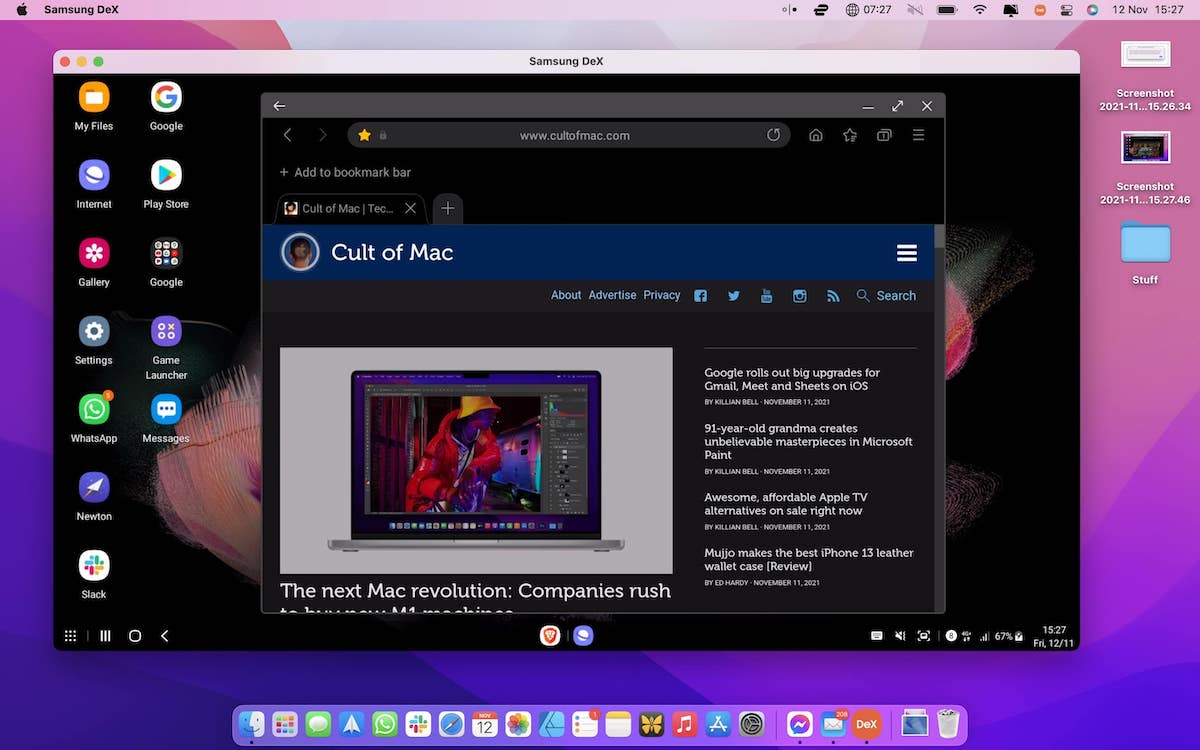Go to the browser home page icon
Viewport: 1200px width, 750px height.
click(816, 135)
